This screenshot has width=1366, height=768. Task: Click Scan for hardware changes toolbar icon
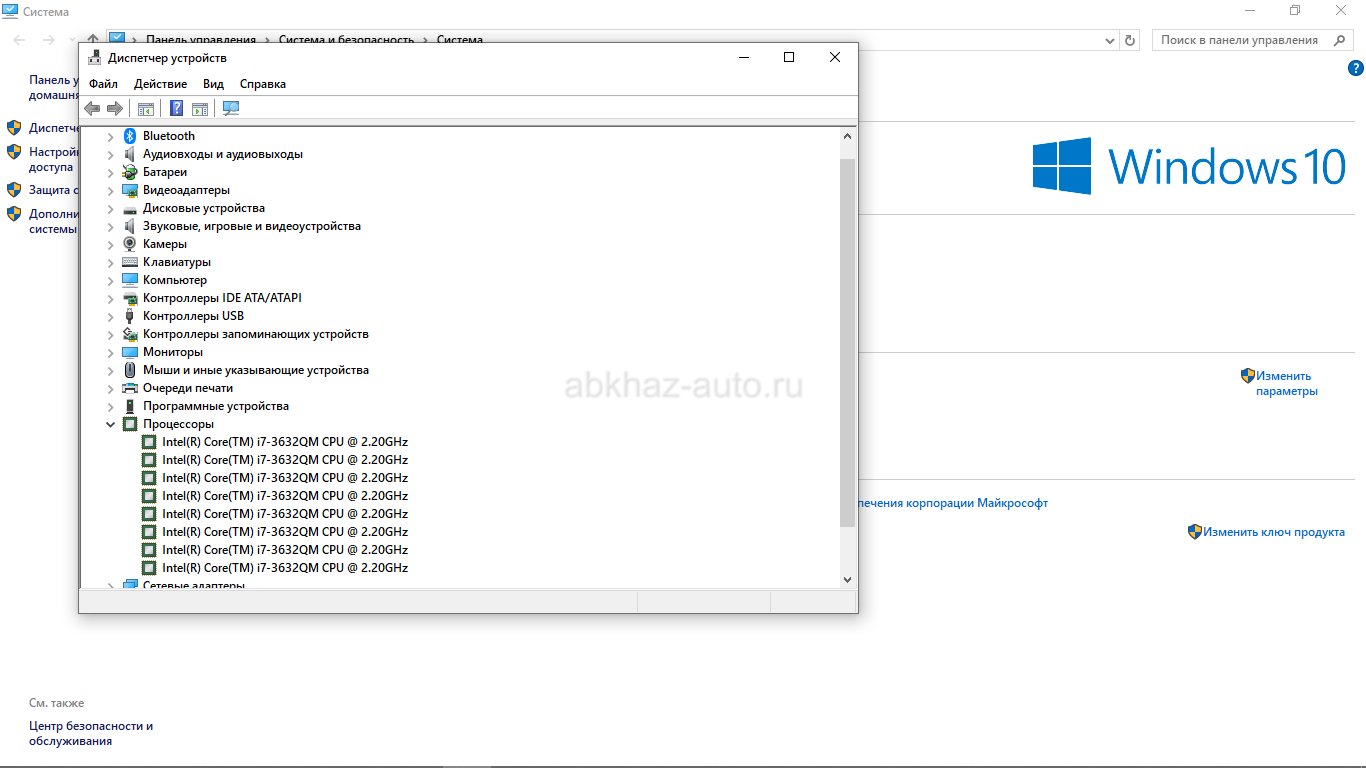231,108
